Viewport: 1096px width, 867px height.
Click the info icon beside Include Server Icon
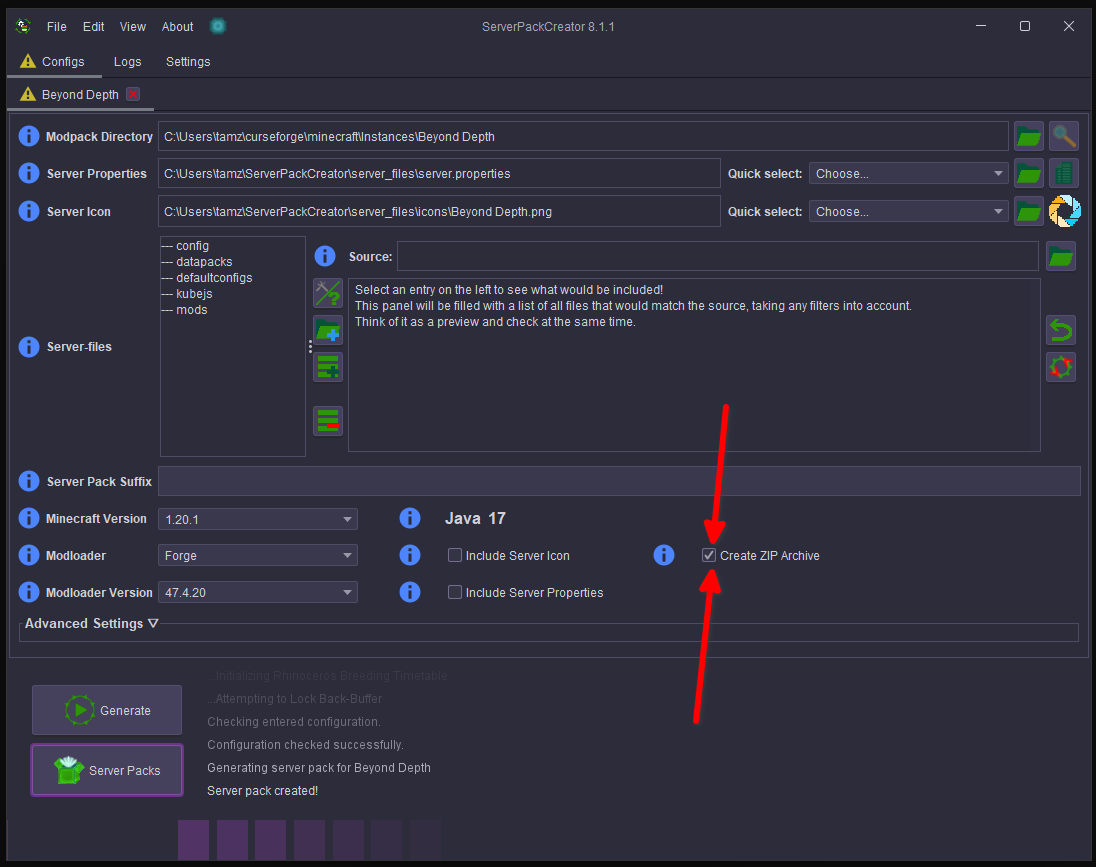[x=410, y=555]
